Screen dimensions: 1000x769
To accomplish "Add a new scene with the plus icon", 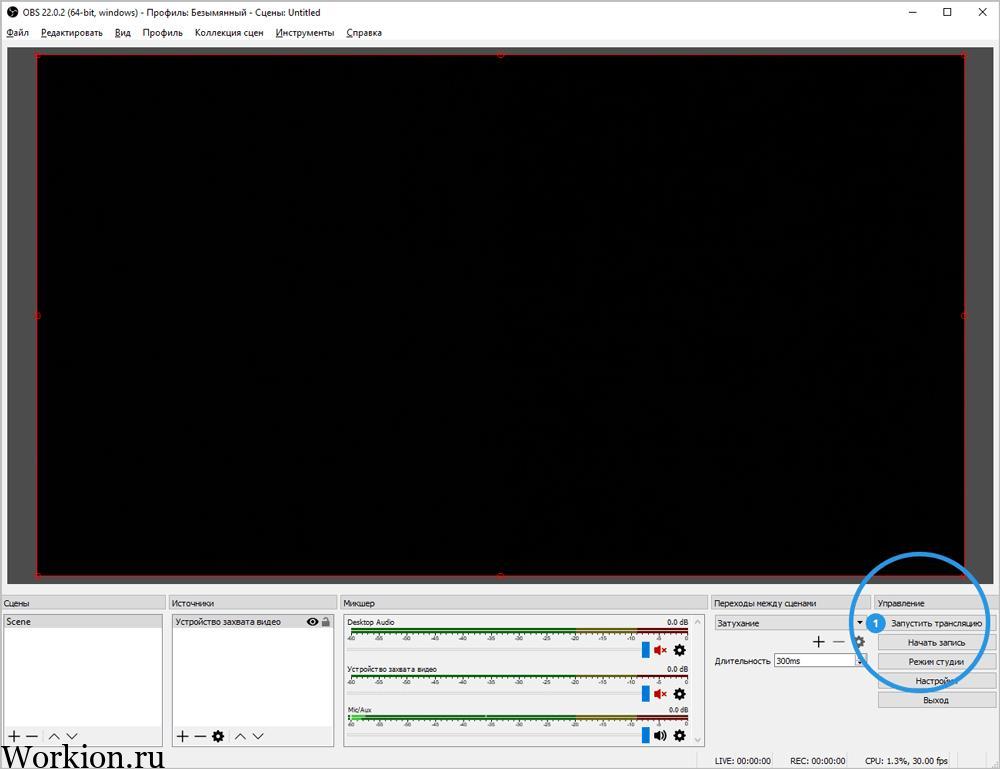I will 14,736.
